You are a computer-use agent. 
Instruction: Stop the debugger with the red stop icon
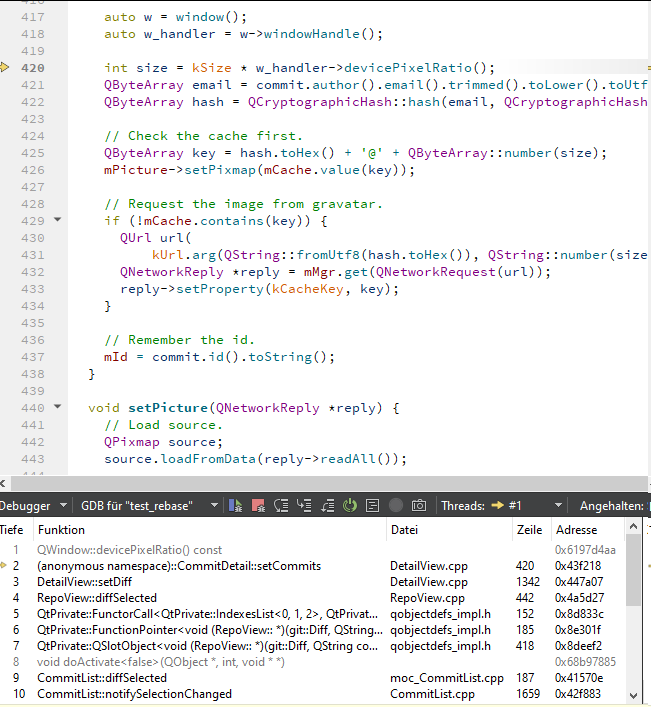(x=258, y=505)
